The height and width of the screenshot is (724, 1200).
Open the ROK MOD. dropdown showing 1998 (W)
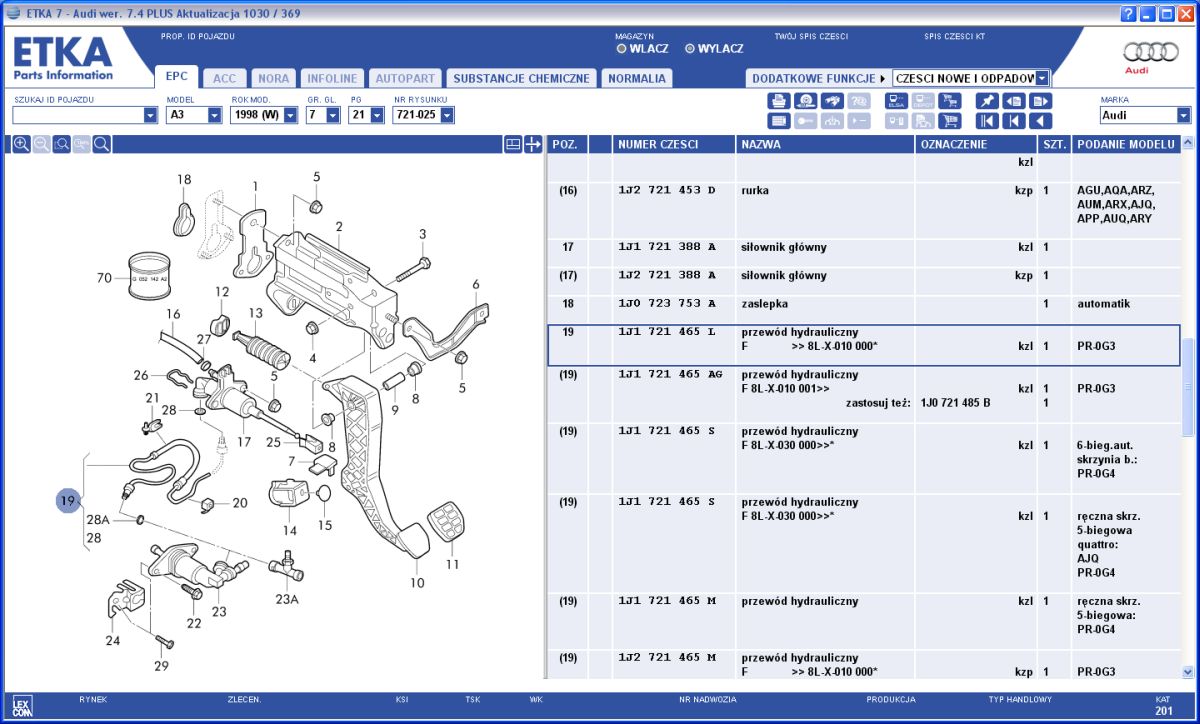(291, 116)
